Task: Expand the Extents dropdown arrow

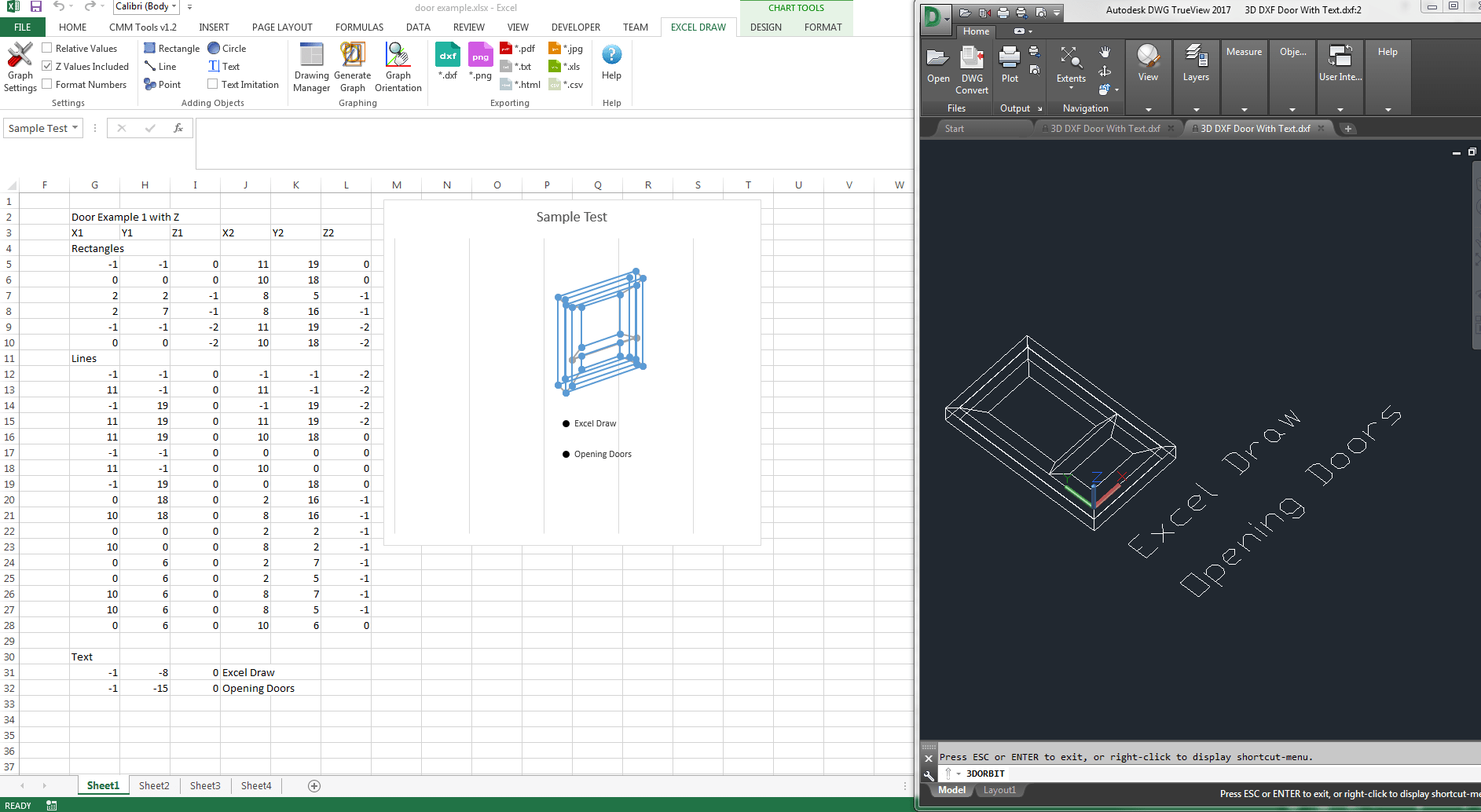Action: (1070, 89)
